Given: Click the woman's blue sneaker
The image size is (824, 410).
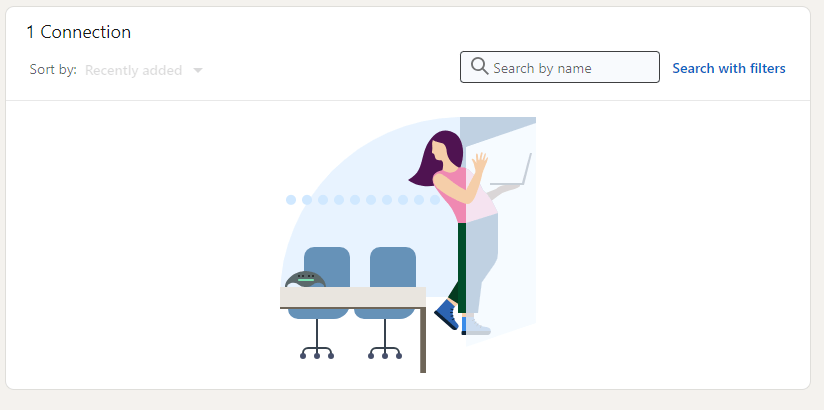Looking at the screenshot, I should (x=447, y=314).
